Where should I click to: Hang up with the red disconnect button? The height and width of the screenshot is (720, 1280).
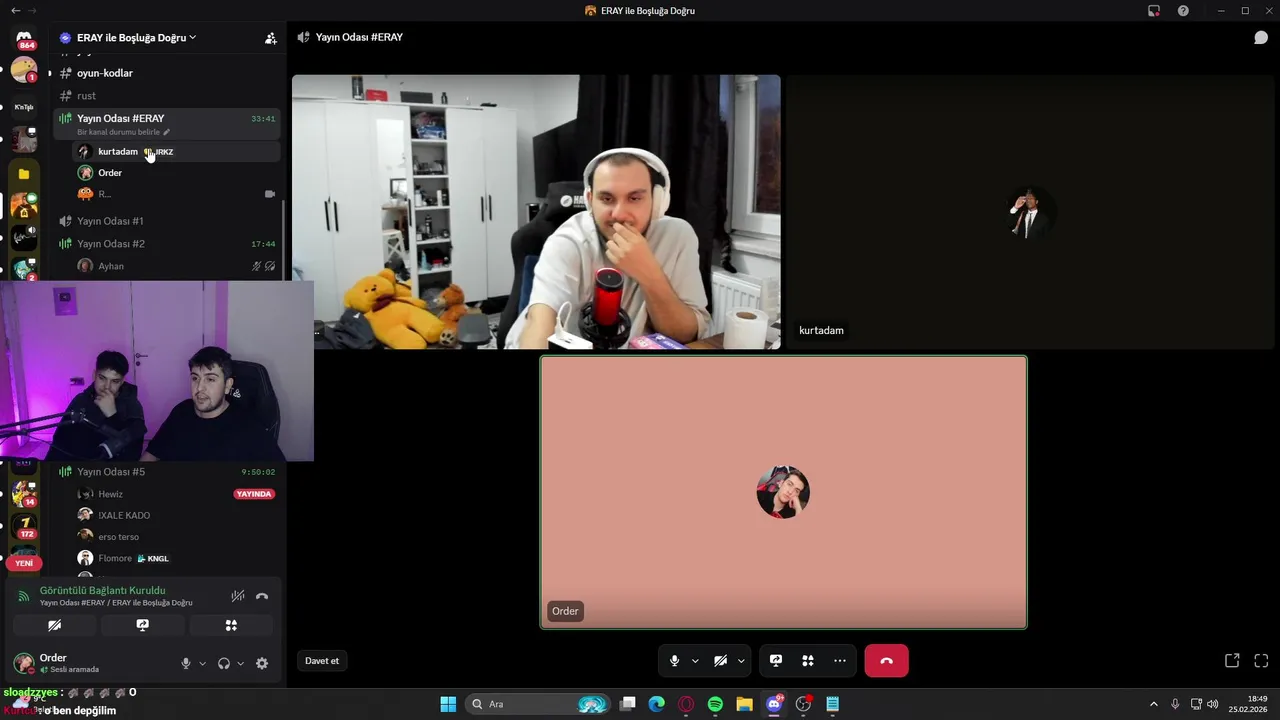tap(886, 661)
